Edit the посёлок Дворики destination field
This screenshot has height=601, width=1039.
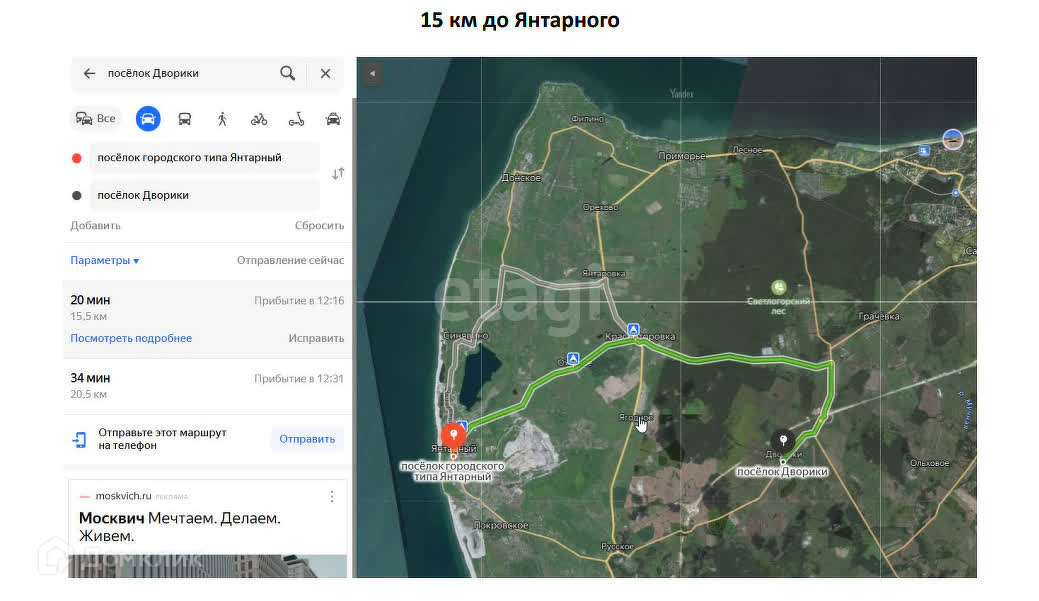click(x=204, y=195)
